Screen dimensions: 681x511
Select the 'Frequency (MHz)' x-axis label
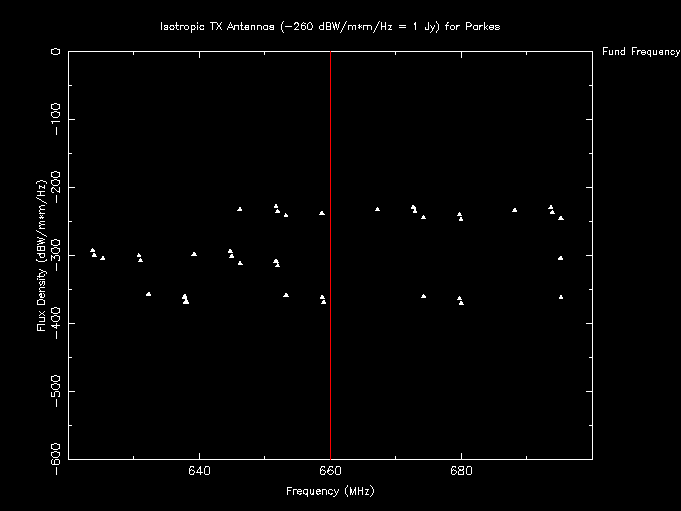coord(330,491)
